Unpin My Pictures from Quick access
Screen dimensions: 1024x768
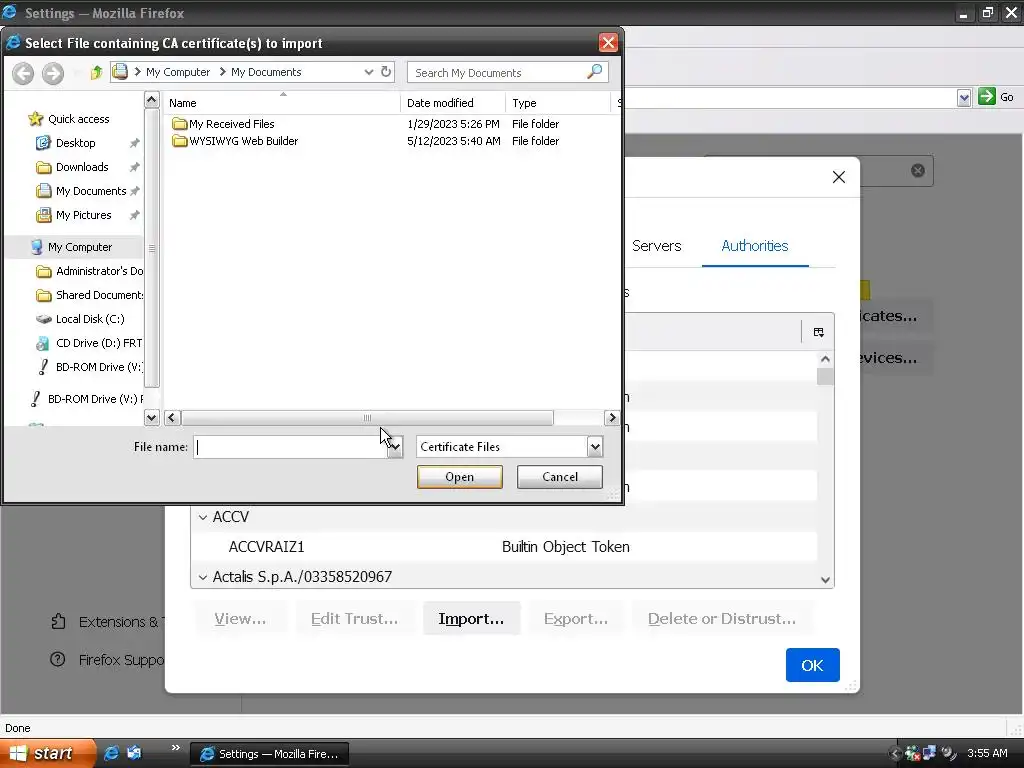(135, 215)
